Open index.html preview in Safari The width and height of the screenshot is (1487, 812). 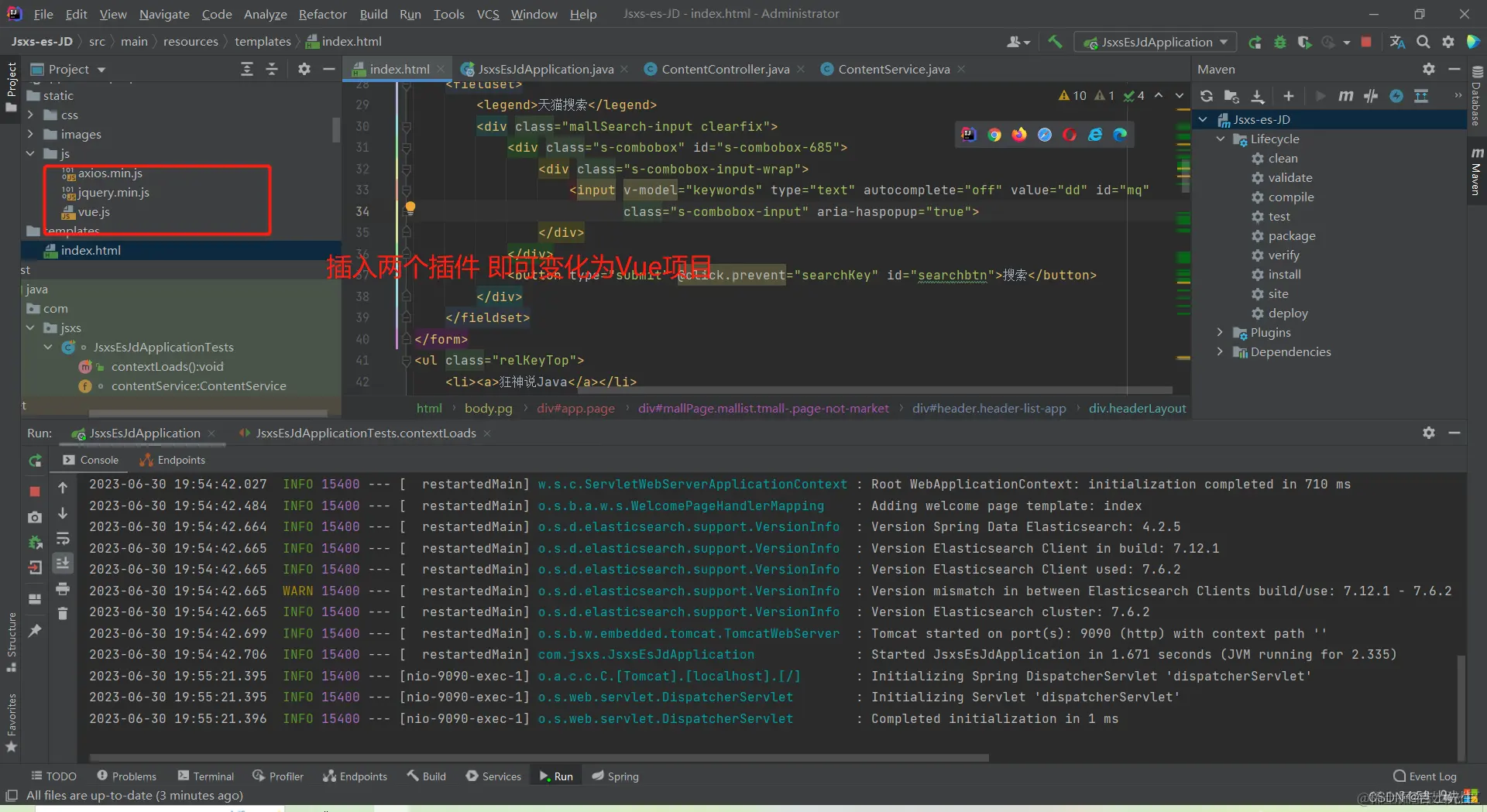tap(1045, 135)
